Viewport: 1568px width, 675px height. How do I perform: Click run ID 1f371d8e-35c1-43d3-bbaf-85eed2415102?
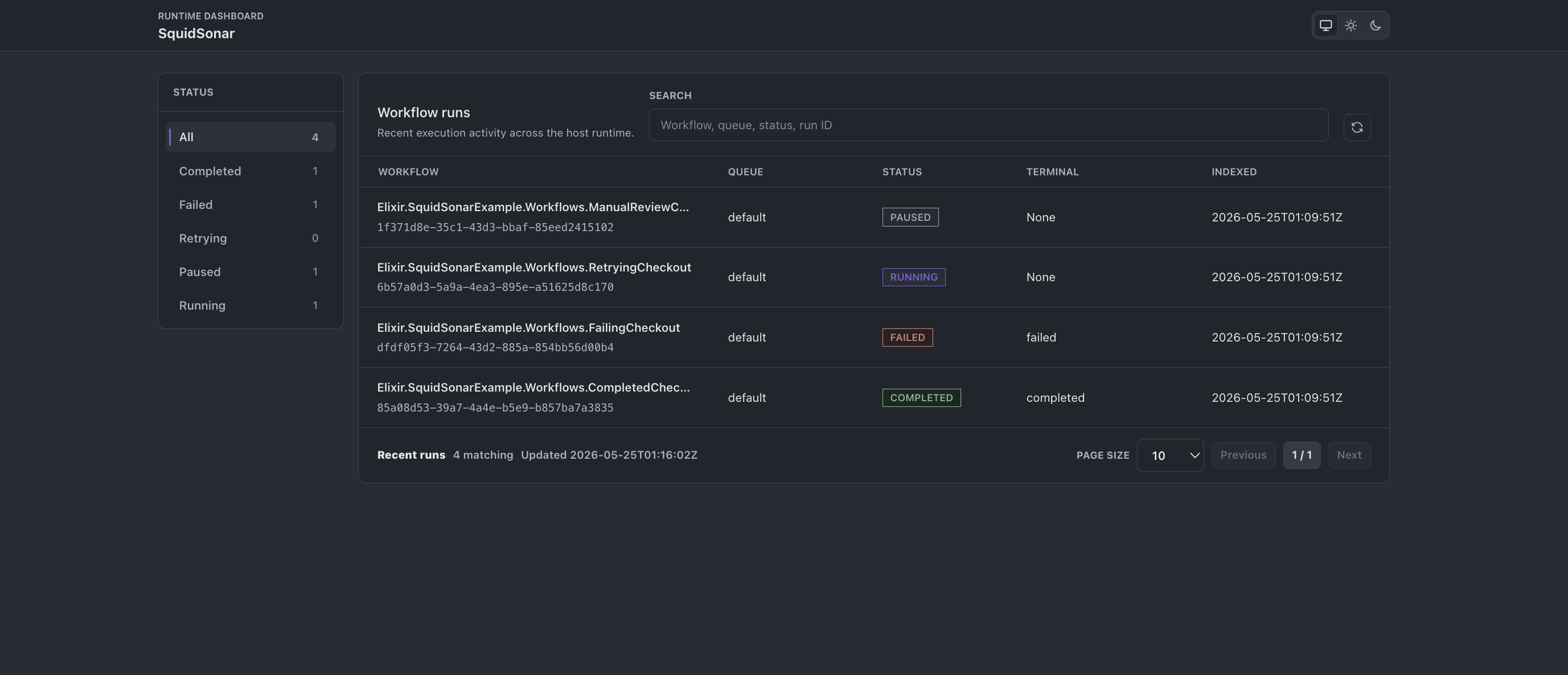click(x=495, y=227)
